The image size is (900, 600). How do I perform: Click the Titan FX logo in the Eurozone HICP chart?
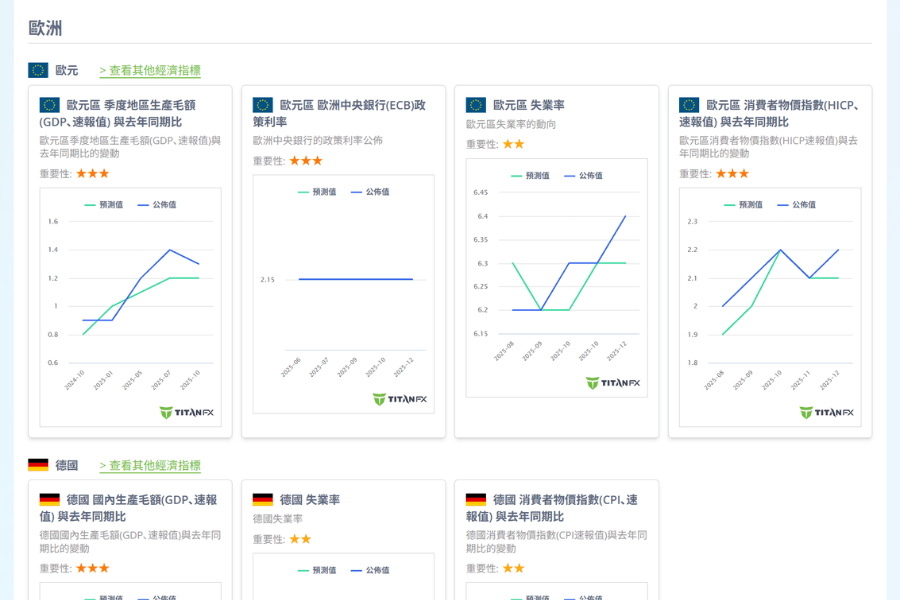pos(826,412)
